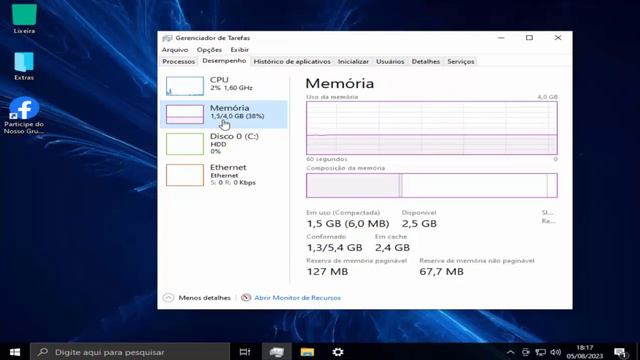
Task: Open Settings gear in the taskbar
Action: click(x=338, y=352)
